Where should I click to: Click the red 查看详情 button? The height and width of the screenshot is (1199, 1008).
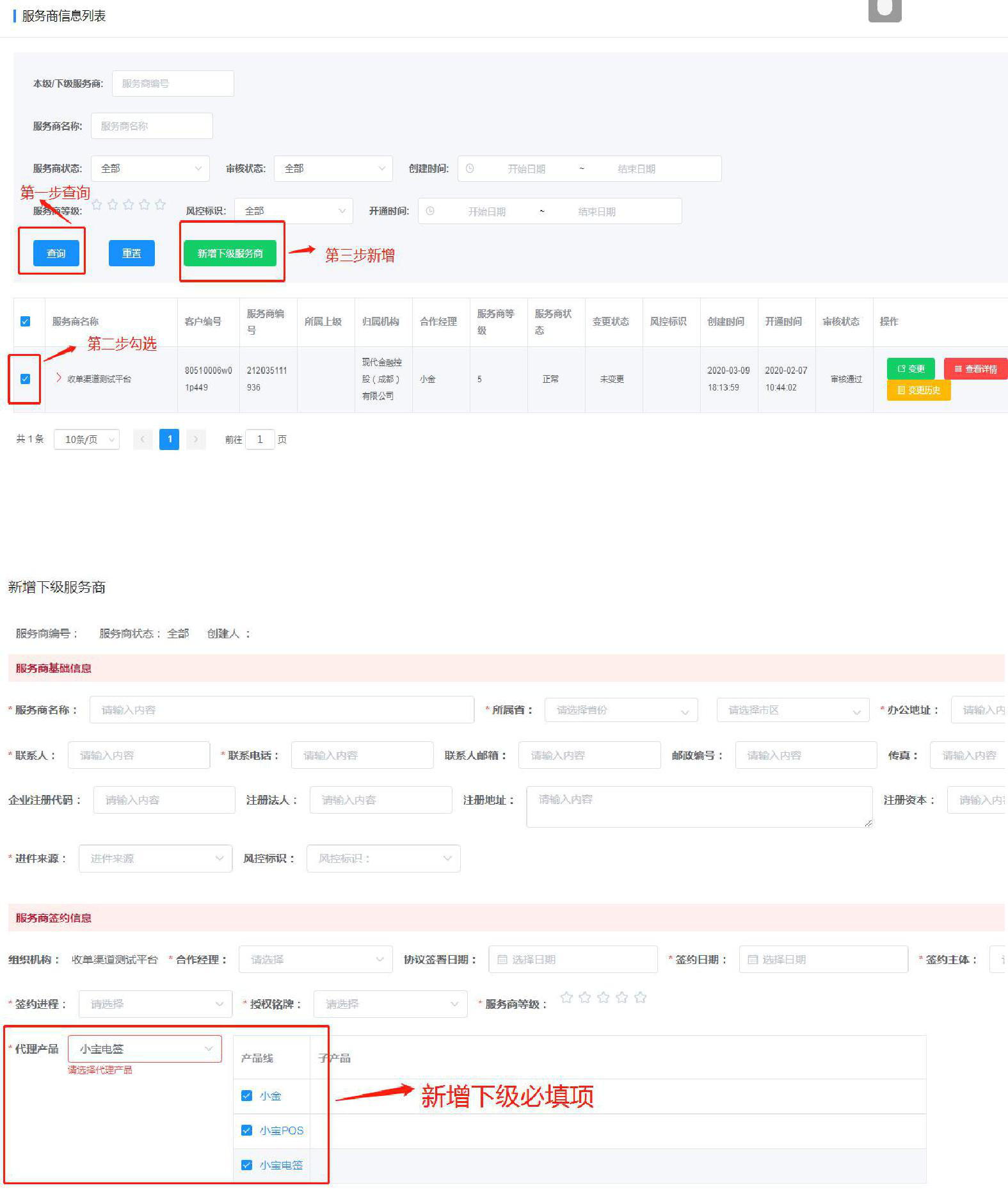[x=975, y=369]
